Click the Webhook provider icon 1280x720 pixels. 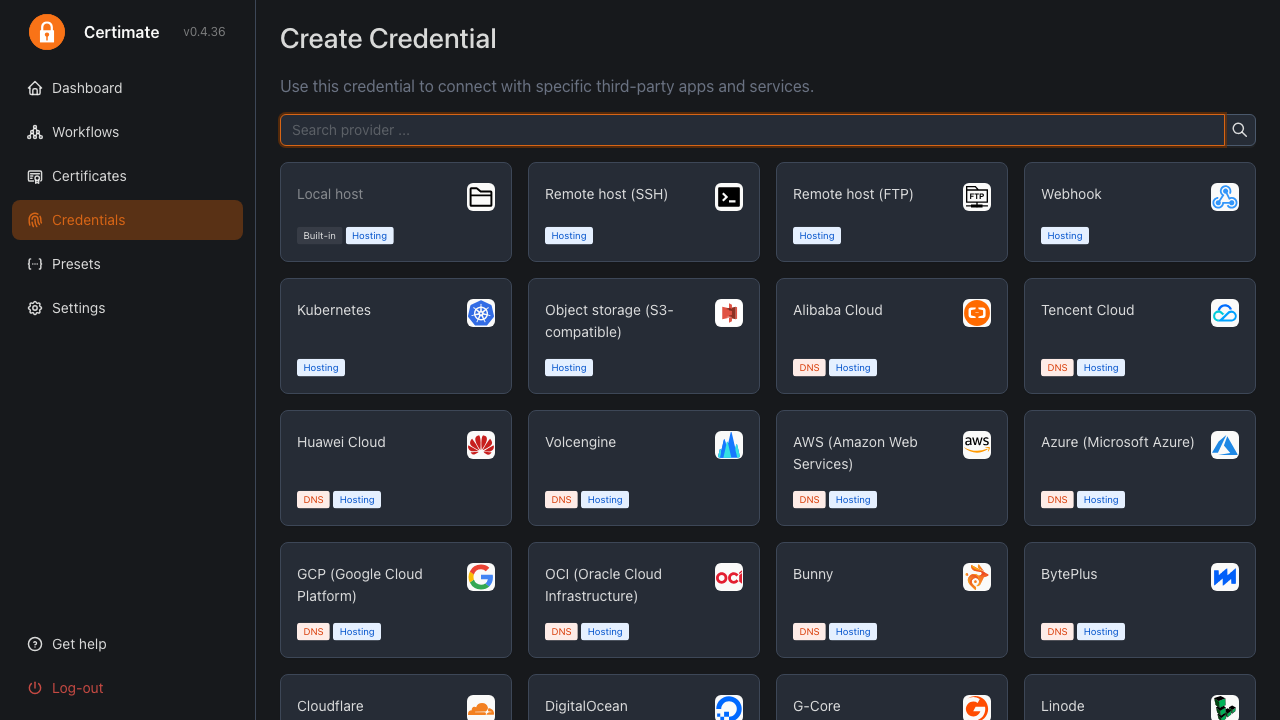pos(1225,197)
